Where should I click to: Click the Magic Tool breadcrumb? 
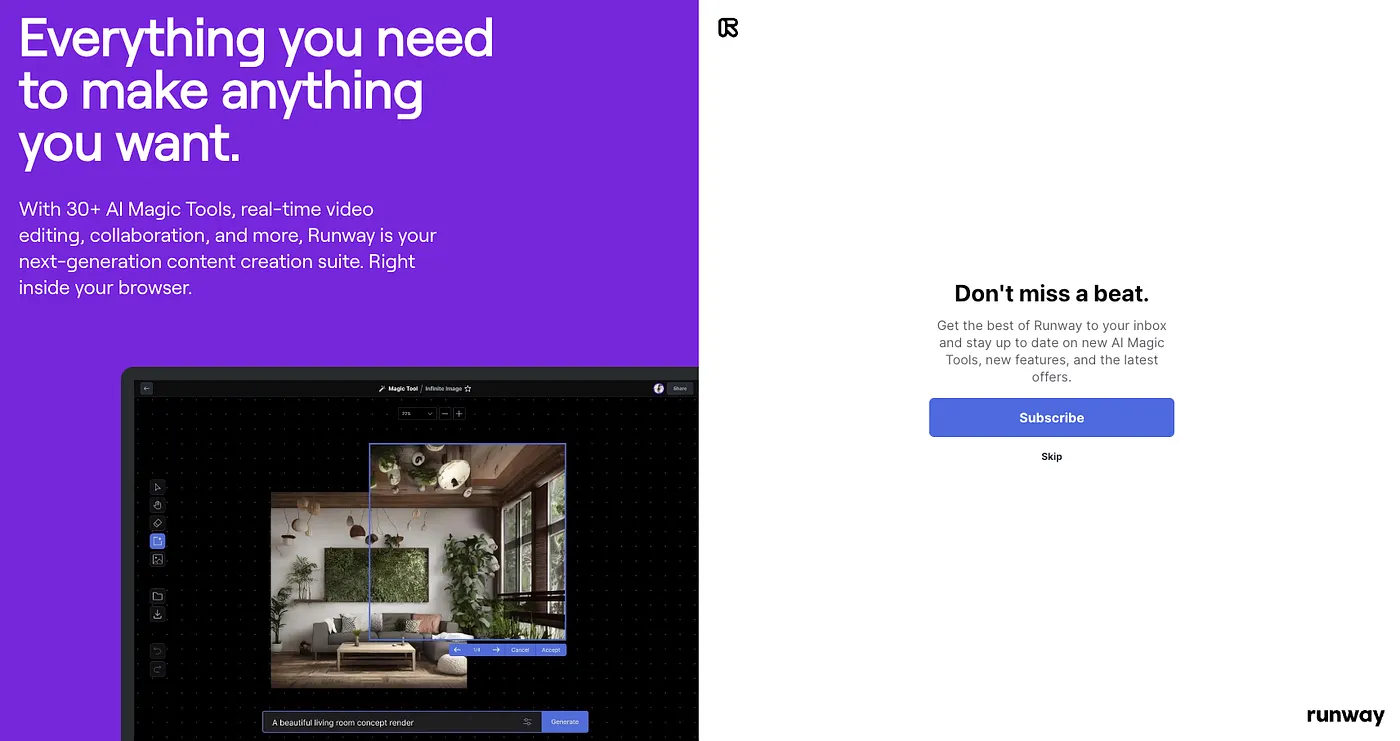[403, 388]
